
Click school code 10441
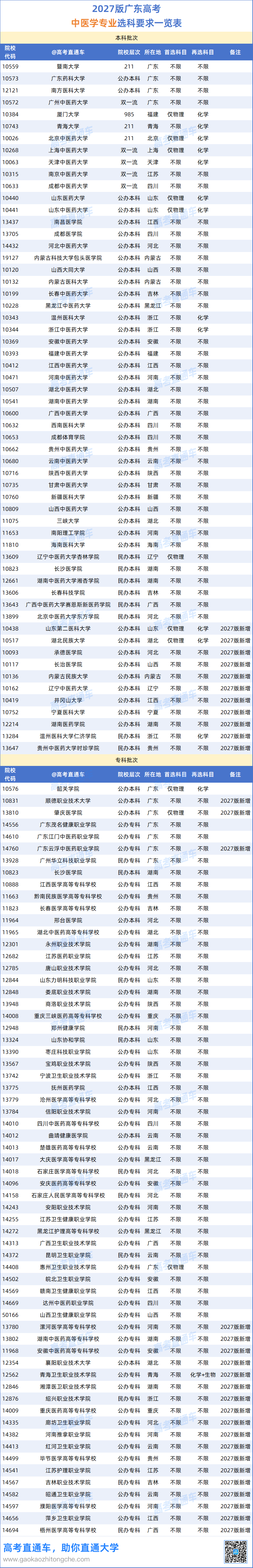[x=10, y=210]
